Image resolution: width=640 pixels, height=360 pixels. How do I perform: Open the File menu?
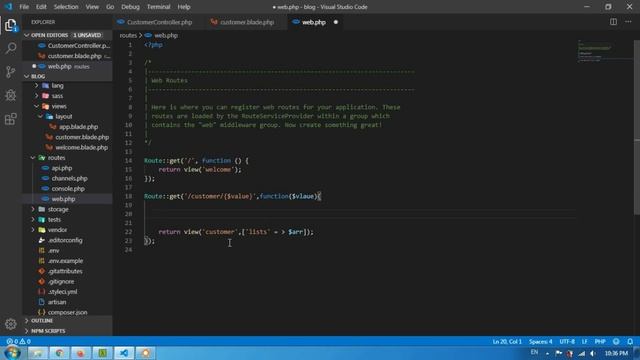coord(24,7)
